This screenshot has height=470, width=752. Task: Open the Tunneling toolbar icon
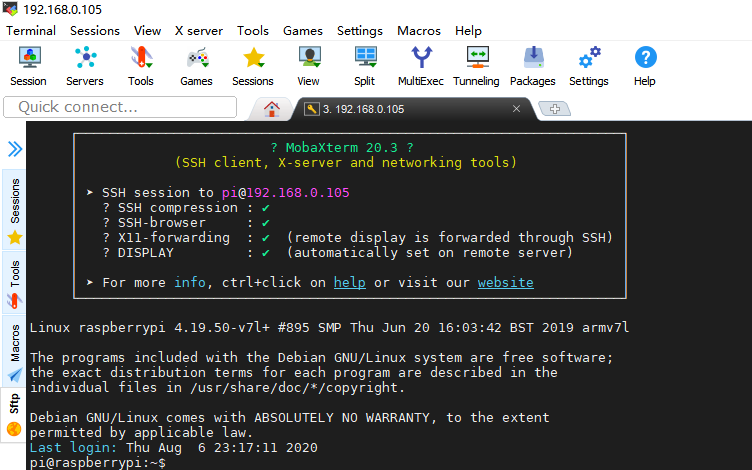476,66
